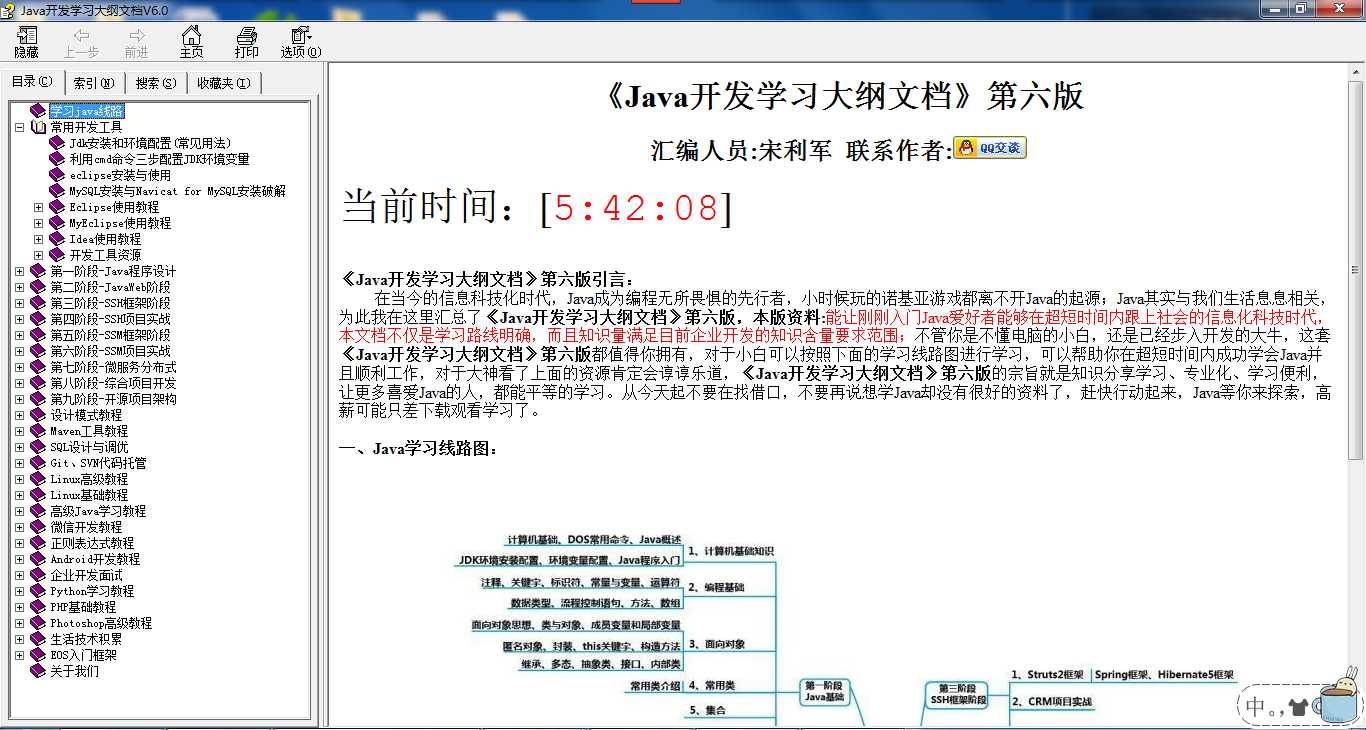Select Android开发教程 entry
The width and height of the screenshot is (1366, 730).
[95, 559]
